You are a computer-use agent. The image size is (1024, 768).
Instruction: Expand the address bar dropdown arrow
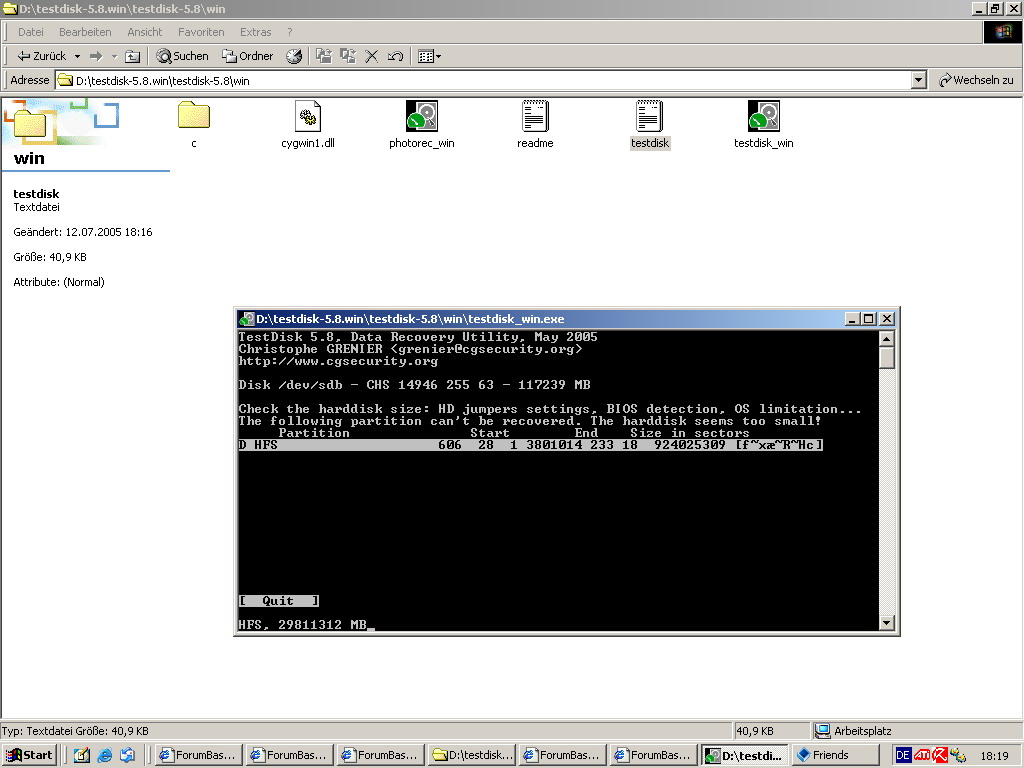[919, 80]
